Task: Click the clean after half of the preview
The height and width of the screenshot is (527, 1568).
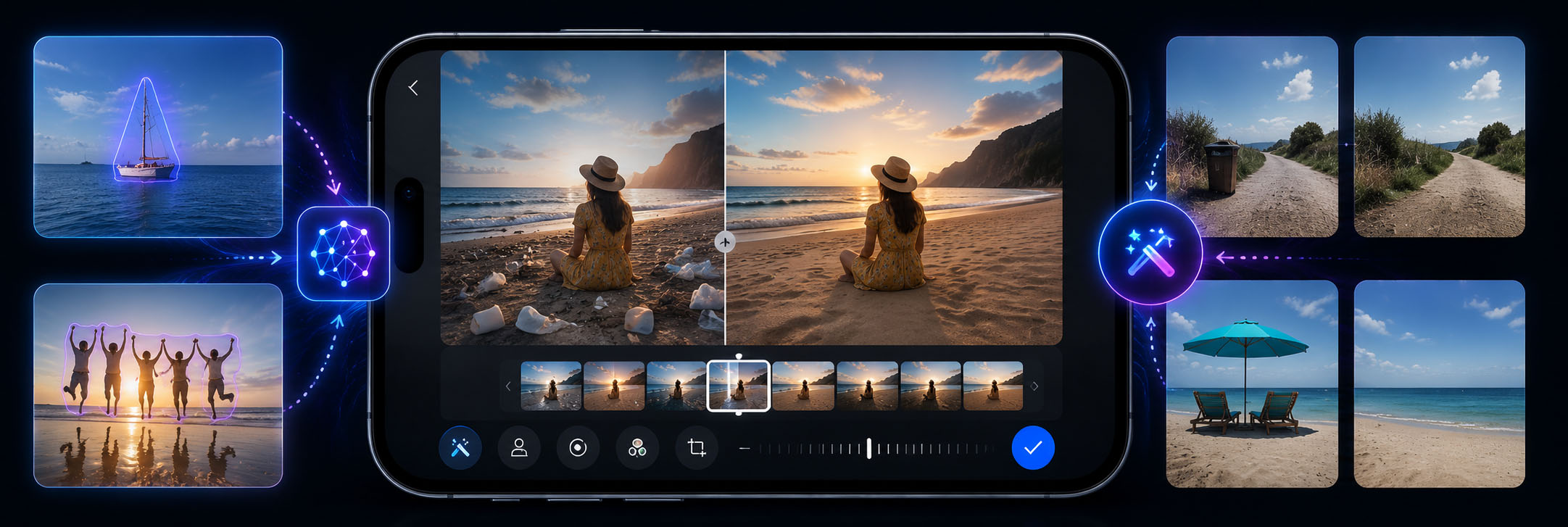Action: (895, 198)
